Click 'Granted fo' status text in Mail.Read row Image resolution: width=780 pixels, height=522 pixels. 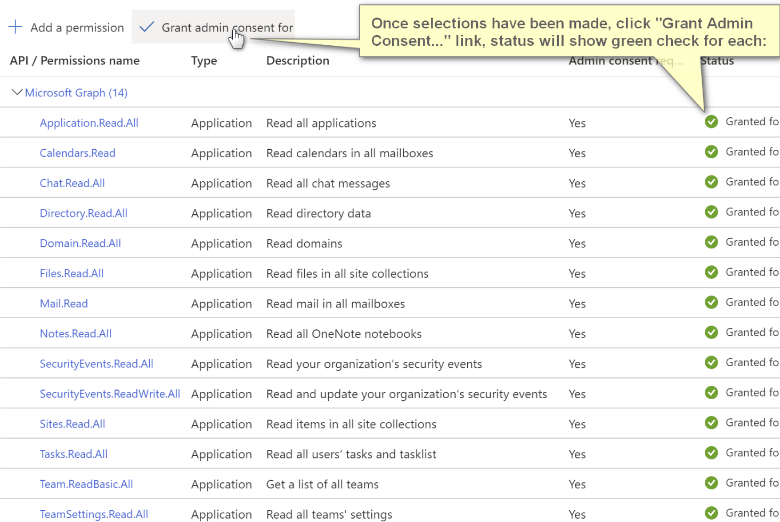click(752, 302)
